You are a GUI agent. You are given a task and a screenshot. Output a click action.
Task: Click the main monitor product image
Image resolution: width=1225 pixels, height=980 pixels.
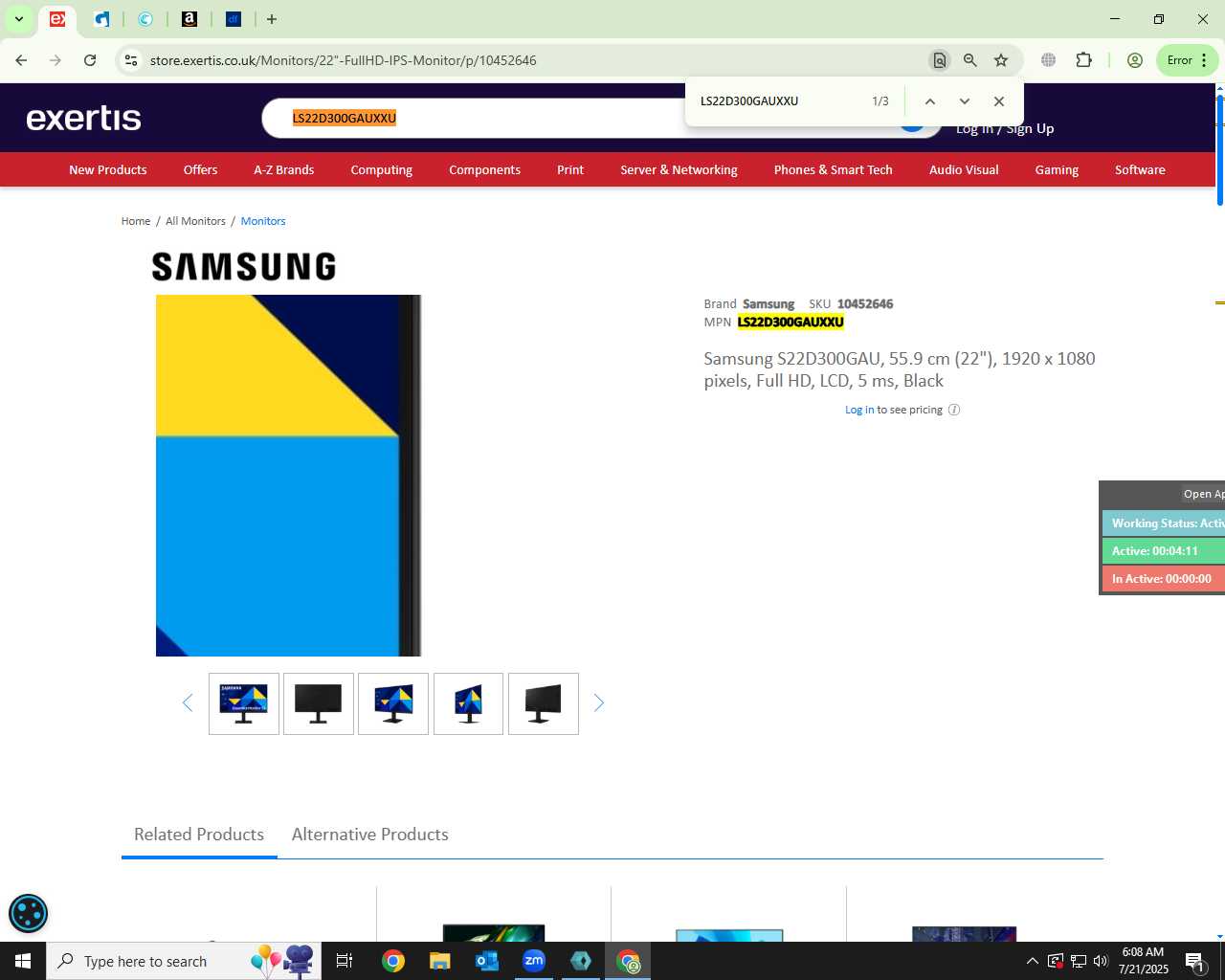(288, 476)
